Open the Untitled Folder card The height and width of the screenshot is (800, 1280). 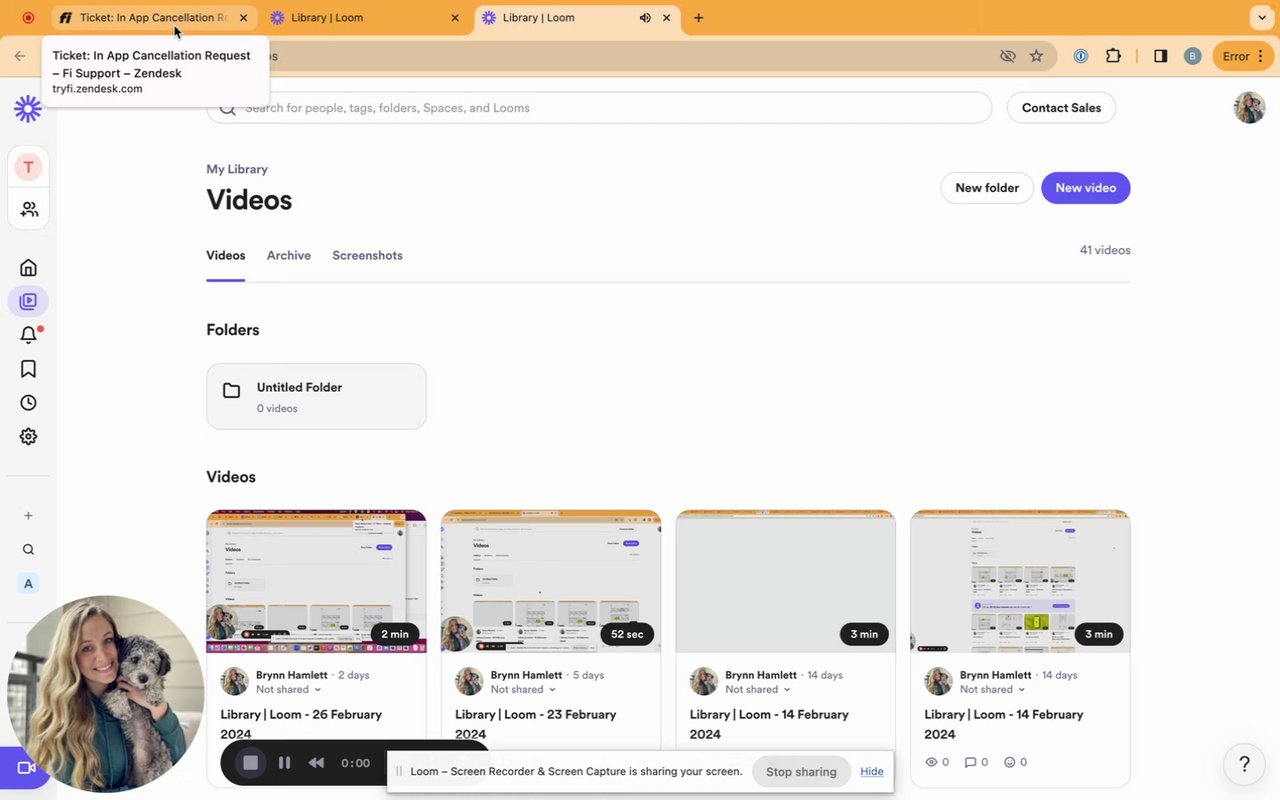tap(316, 397)
